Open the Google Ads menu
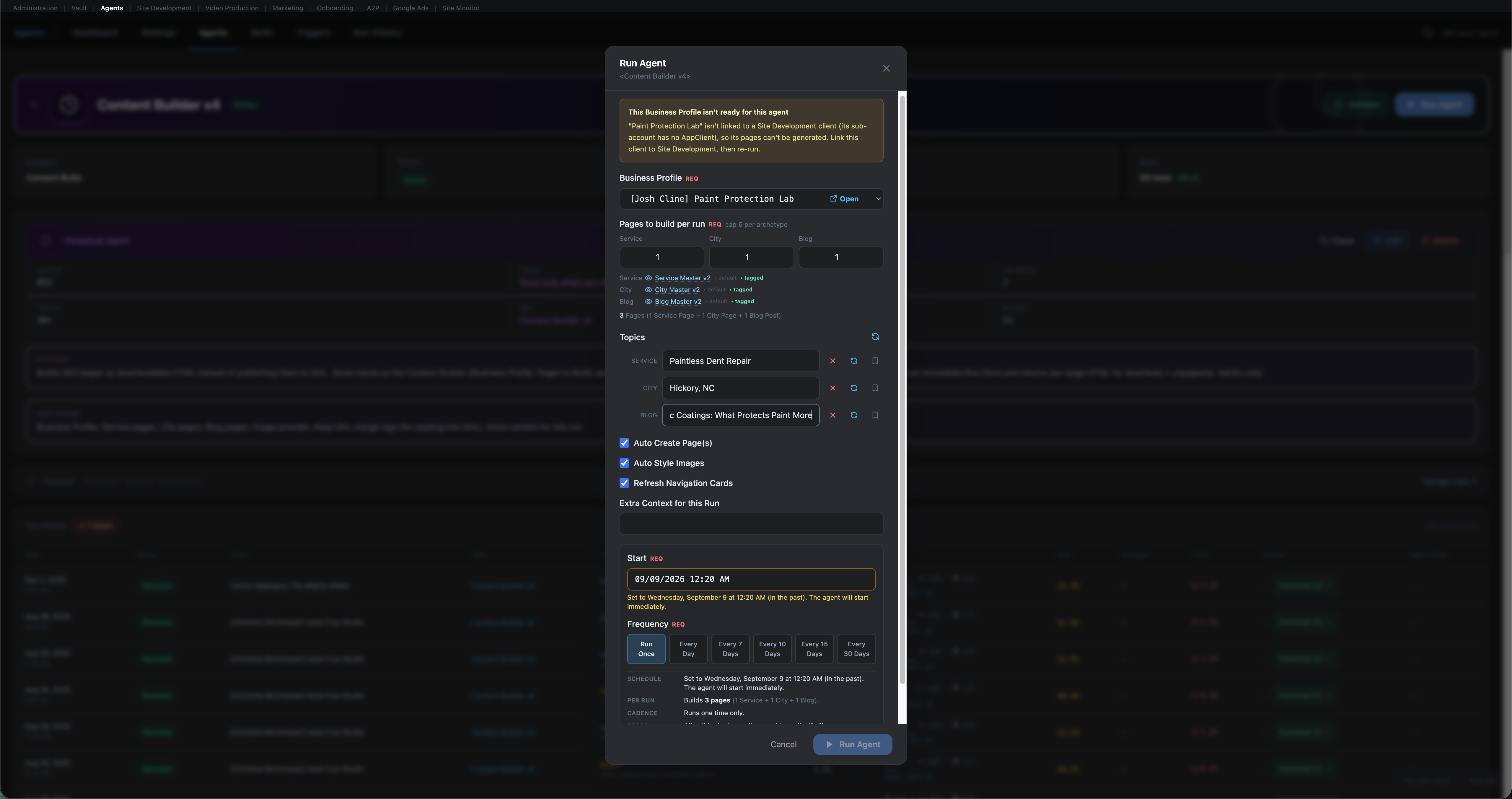 [411, 8]
